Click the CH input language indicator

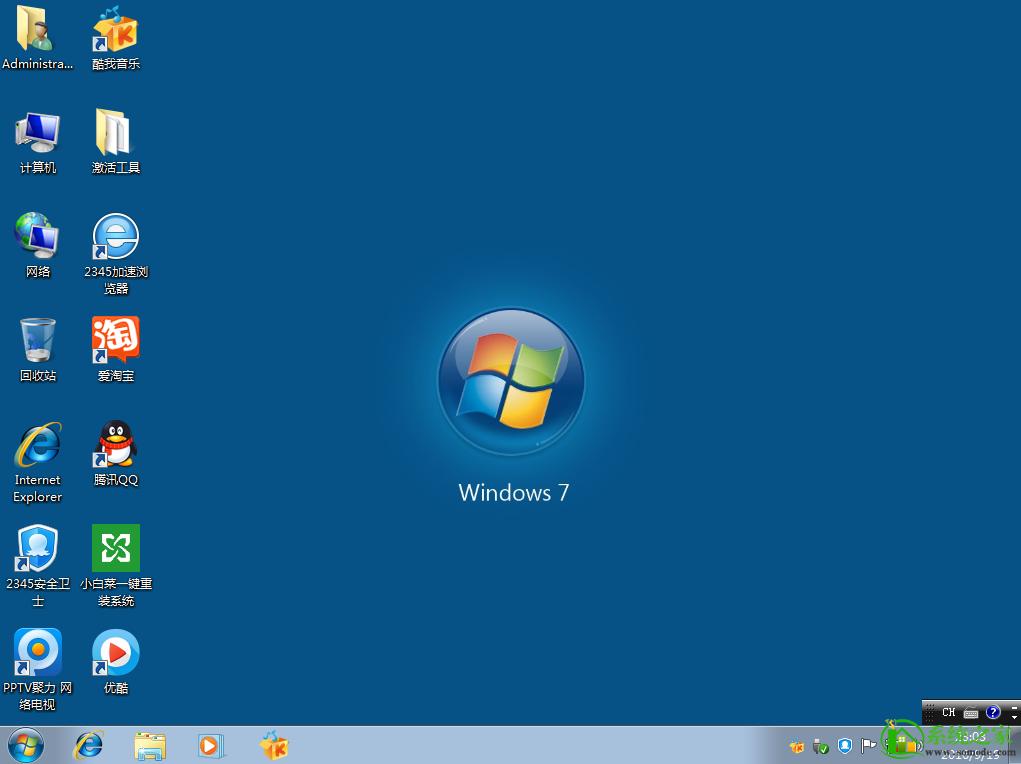[x=948, y=713]
